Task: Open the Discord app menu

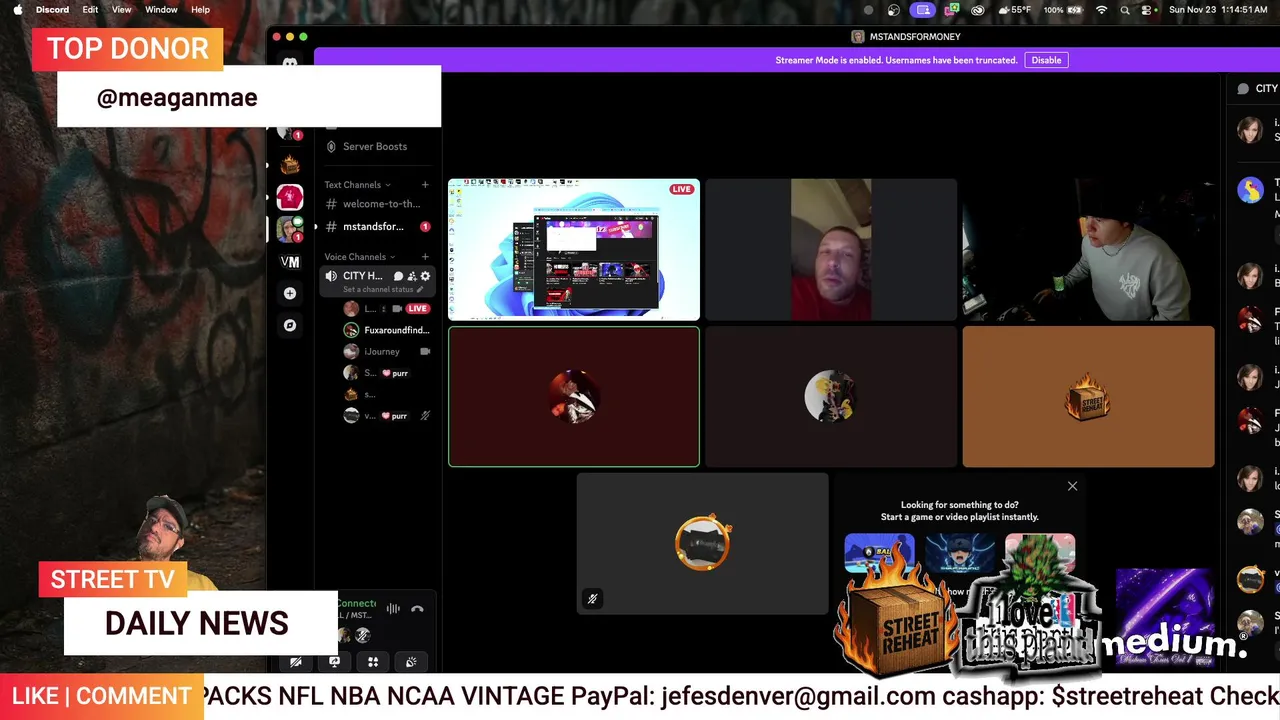Action: tap(52, 10)
